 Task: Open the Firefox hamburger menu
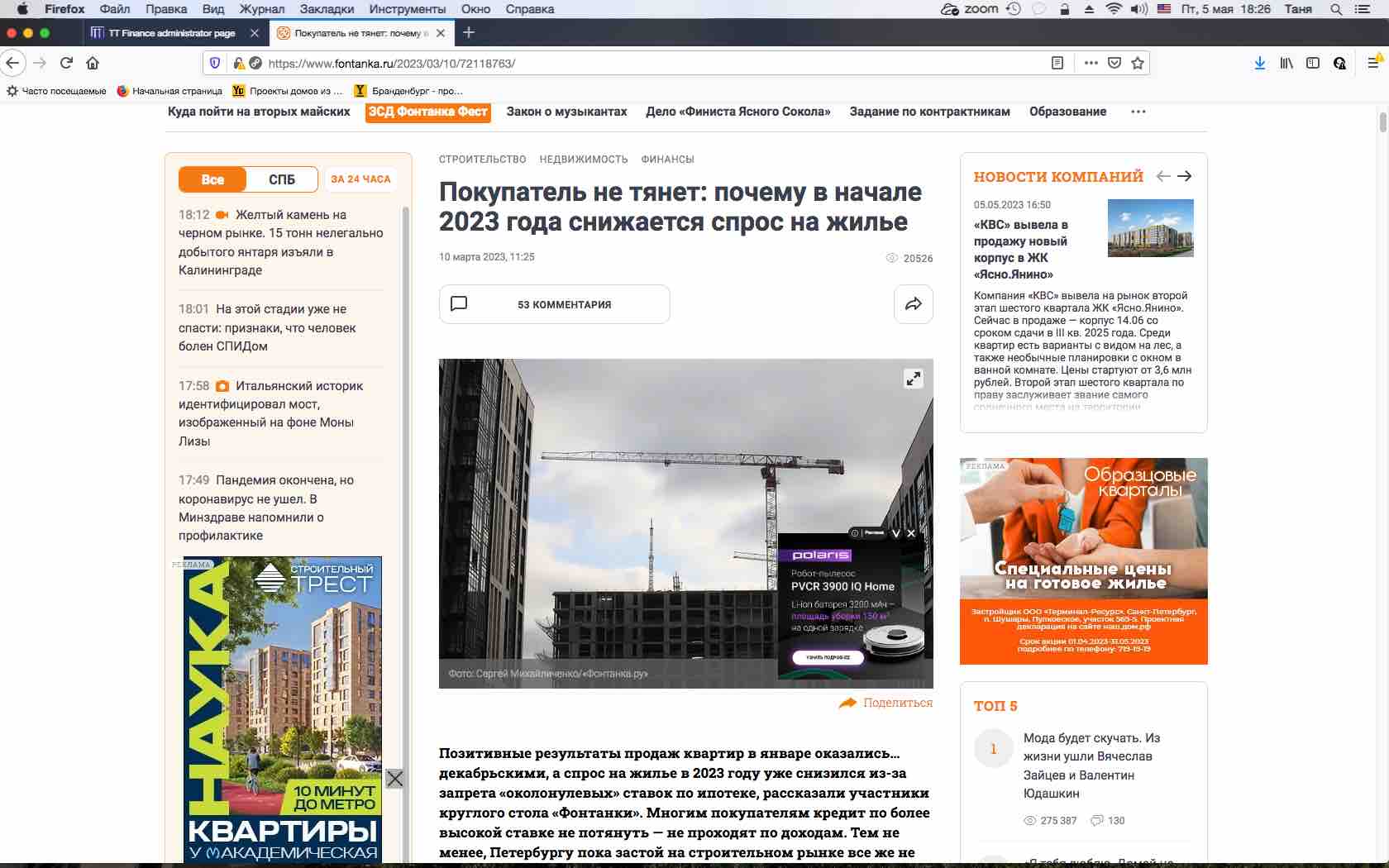(1373, 62)
